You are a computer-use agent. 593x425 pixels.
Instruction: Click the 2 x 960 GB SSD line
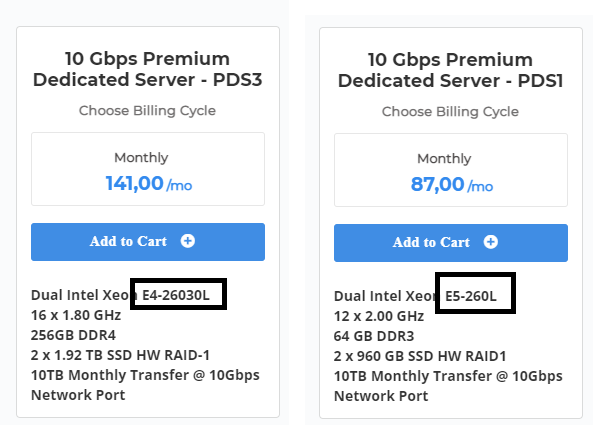pos(420,356)
